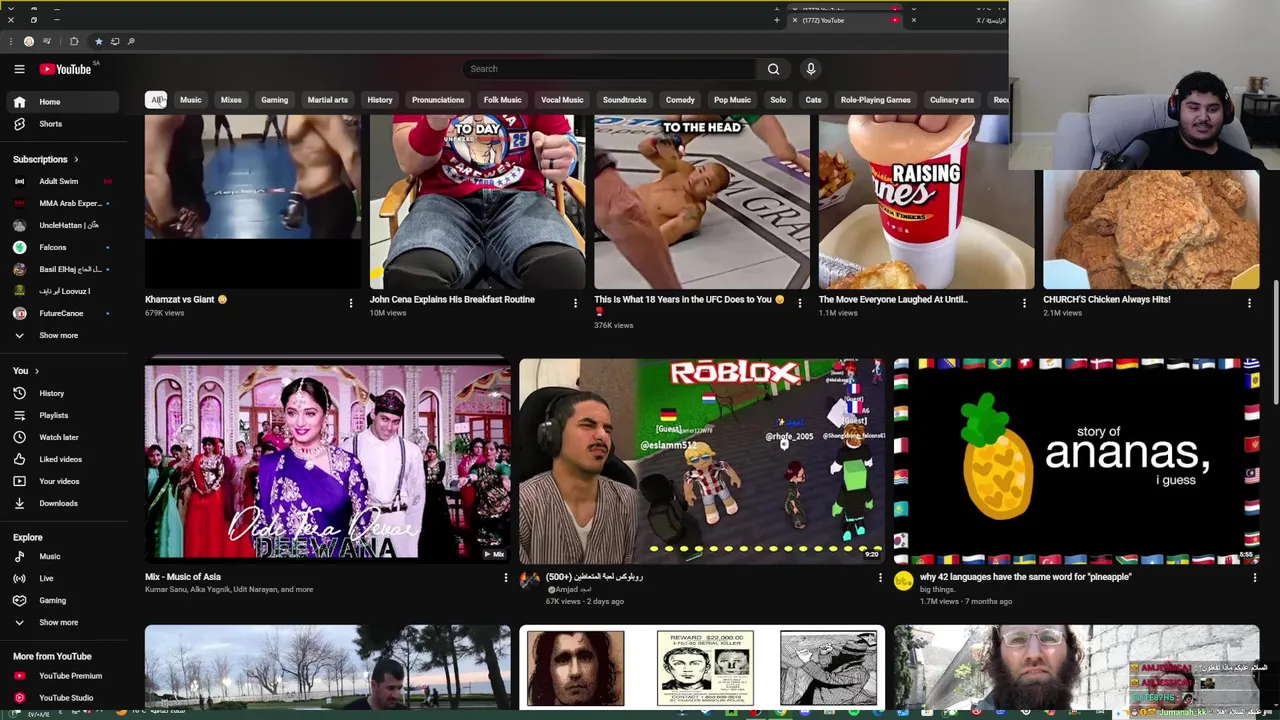Select the Gaming filter chip
This screenshot has height=720, width=1280.
click(274, 100)
